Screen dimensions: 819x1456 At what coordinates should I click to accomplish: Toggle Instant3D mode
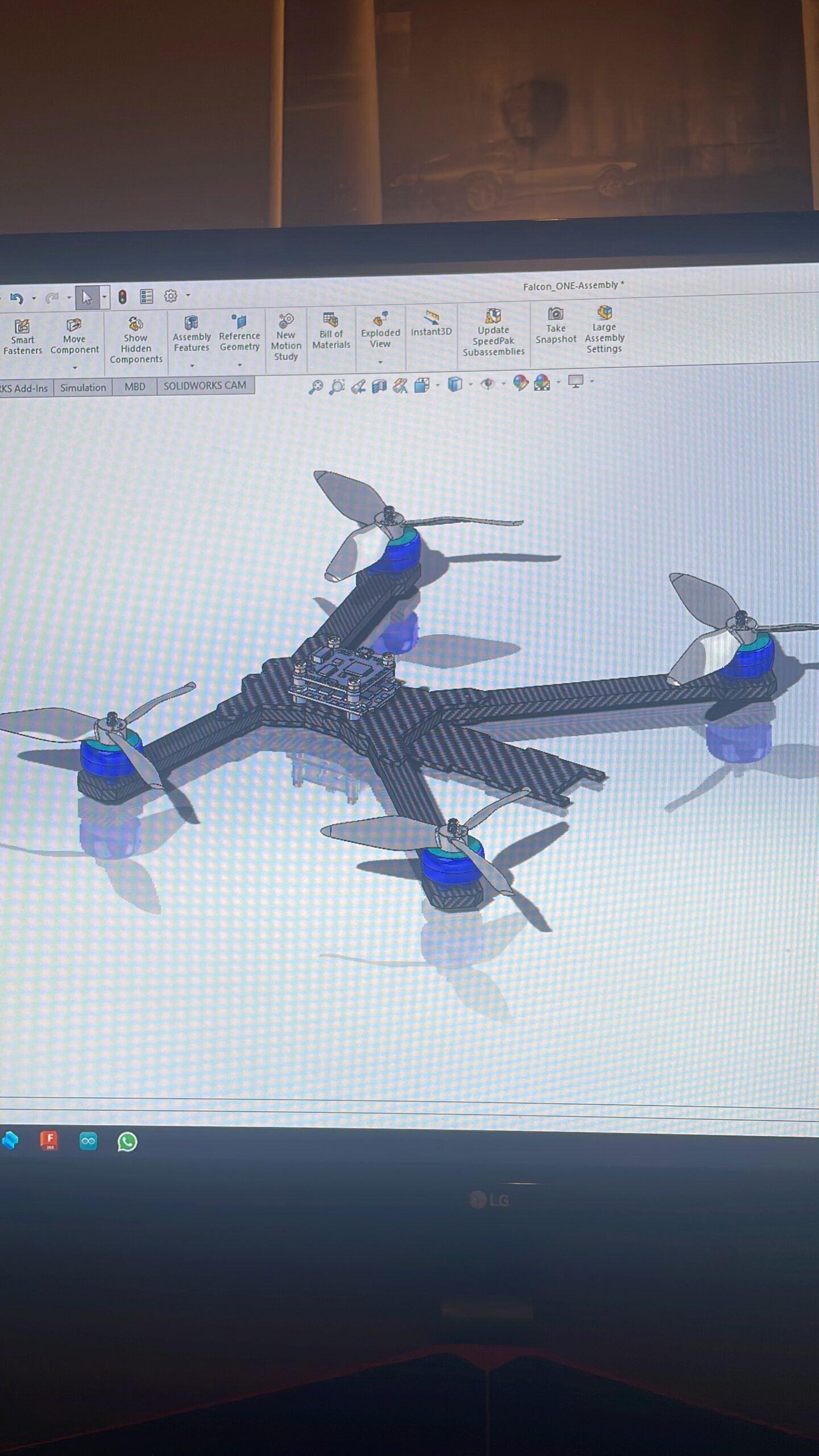coord(431,324)
